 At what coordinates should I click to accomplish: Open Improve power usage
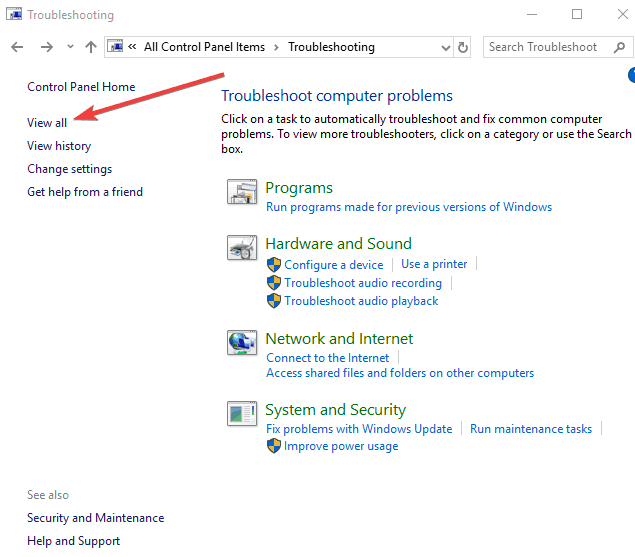[341, 446]
